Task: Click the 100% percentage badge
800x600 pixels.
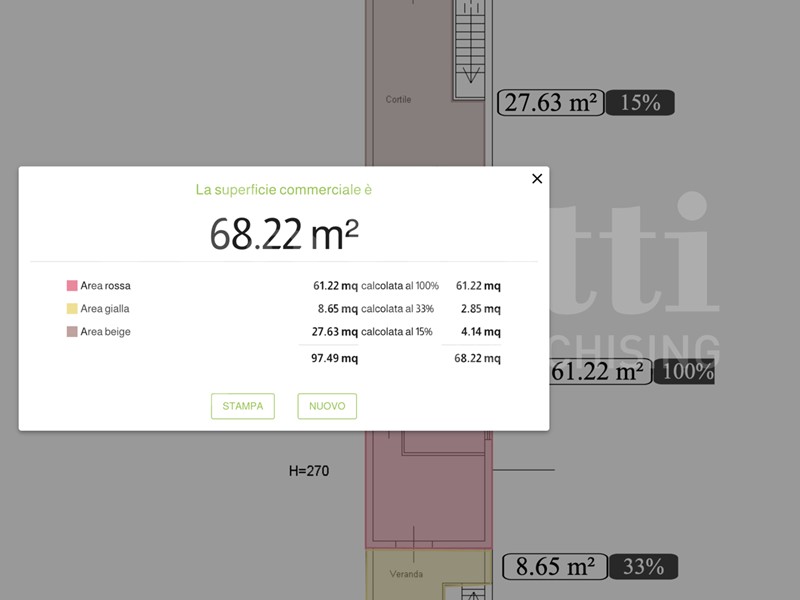Action: coord(685,372)
